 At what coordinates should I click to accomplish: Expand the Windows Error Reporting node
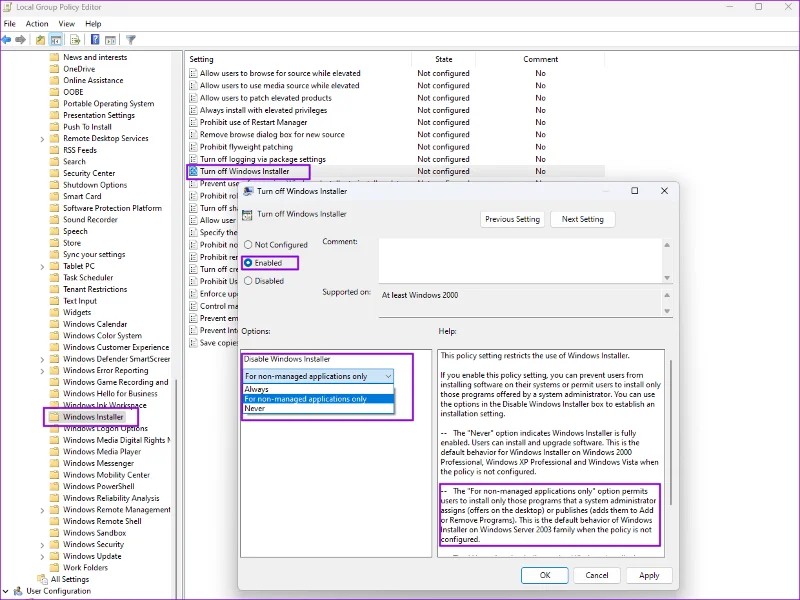pos(42,371)
